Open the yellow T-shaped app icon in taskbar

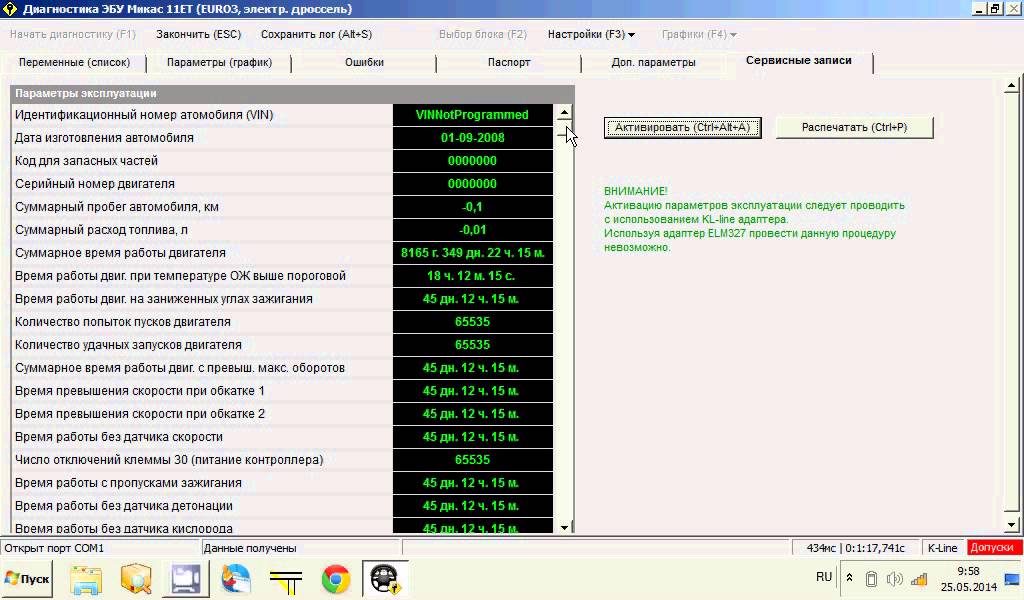click(286, 579)
